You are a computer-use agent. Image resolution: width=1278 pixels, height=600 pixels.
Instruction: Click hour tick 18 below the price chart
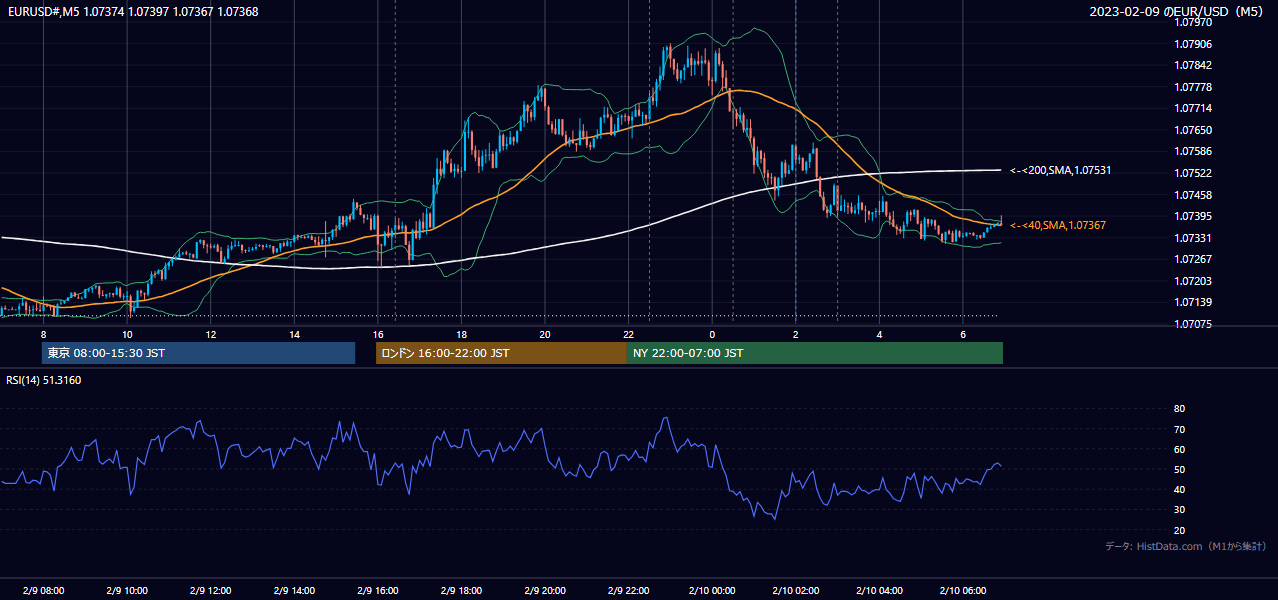tap(461, 334)
